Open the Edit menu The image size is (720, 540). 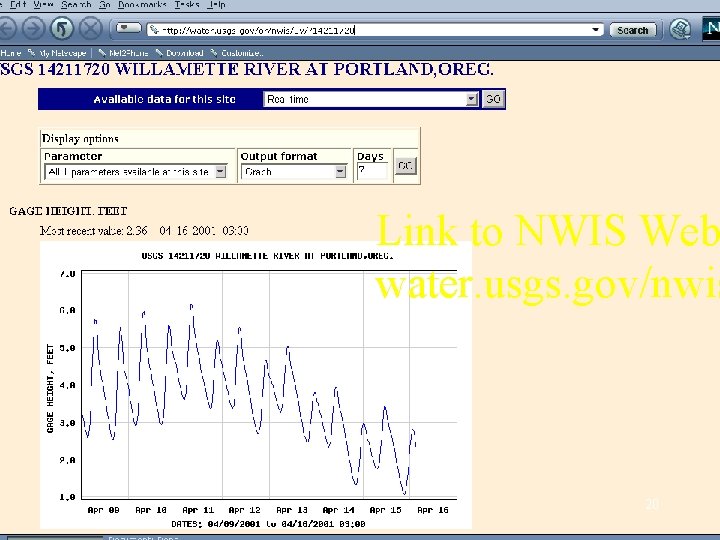click(17, 5)
